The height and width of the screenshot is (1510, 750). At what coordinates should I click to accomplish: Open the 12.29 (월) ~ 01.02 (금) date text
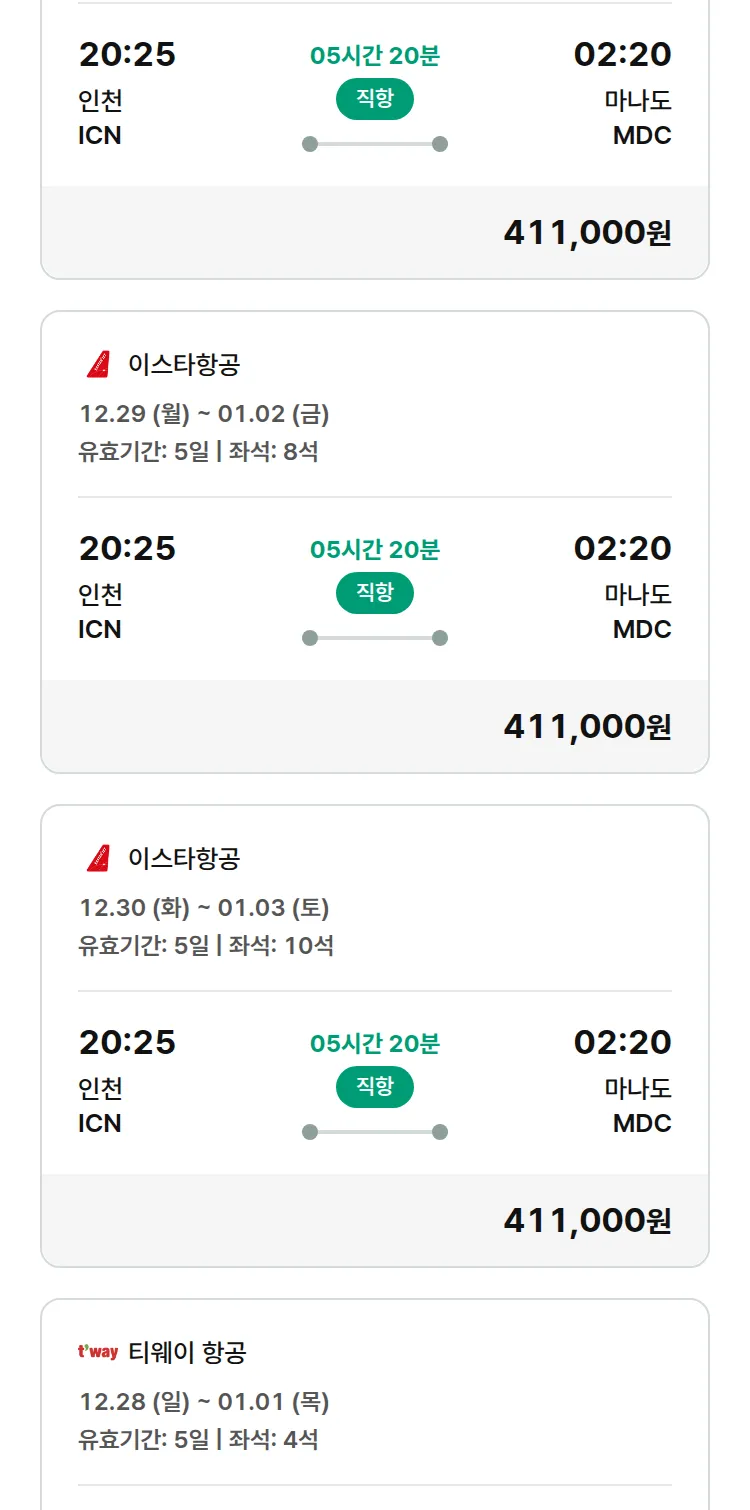(x=204, y=414)
